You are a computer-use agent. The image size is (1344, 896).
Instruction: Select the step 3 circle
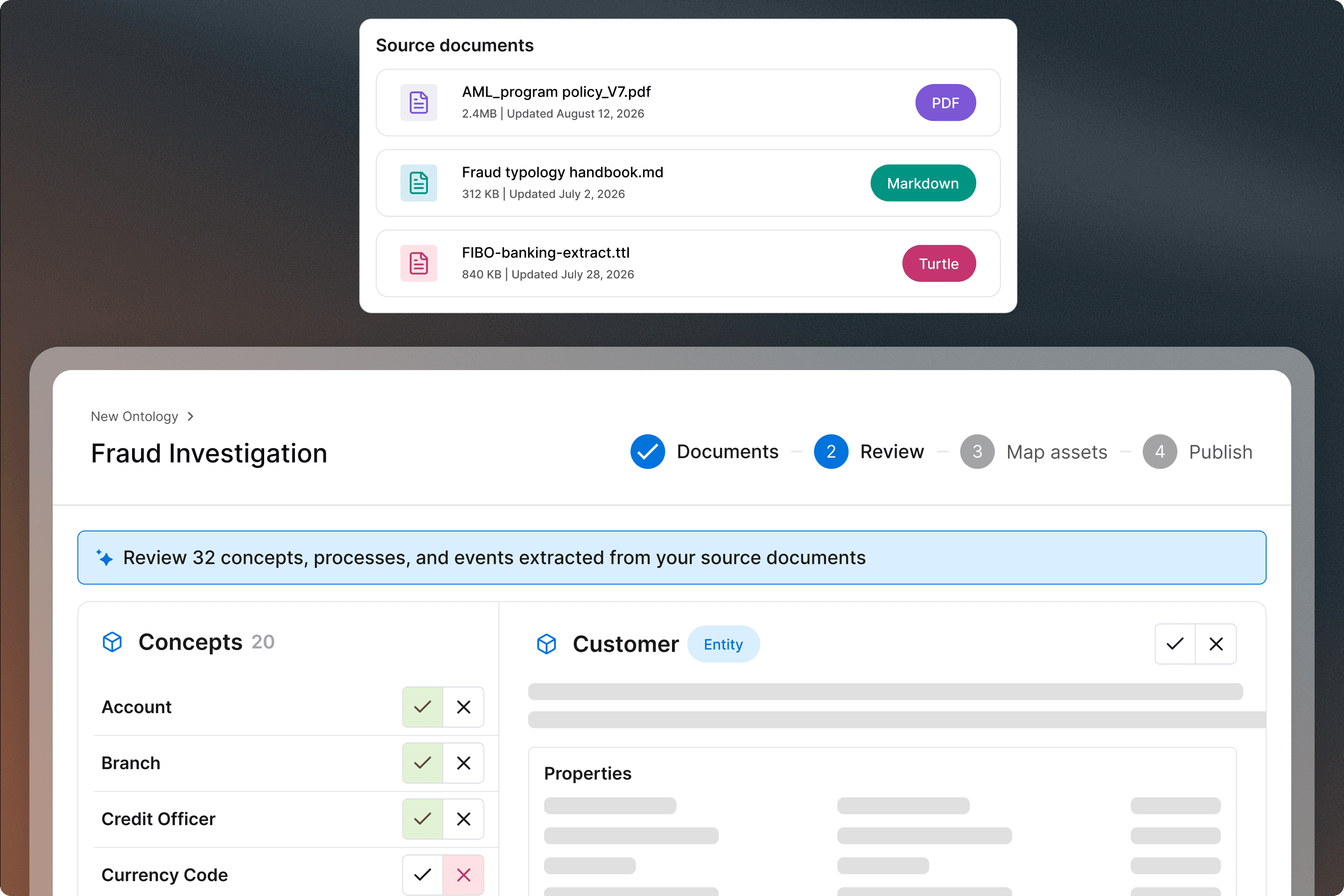point(977,451)
